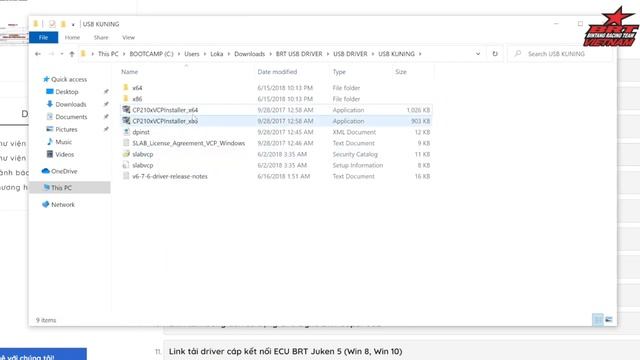
Task: Select the CP210xVCPInstaller_x86 application icon
Action: [126, 121]
